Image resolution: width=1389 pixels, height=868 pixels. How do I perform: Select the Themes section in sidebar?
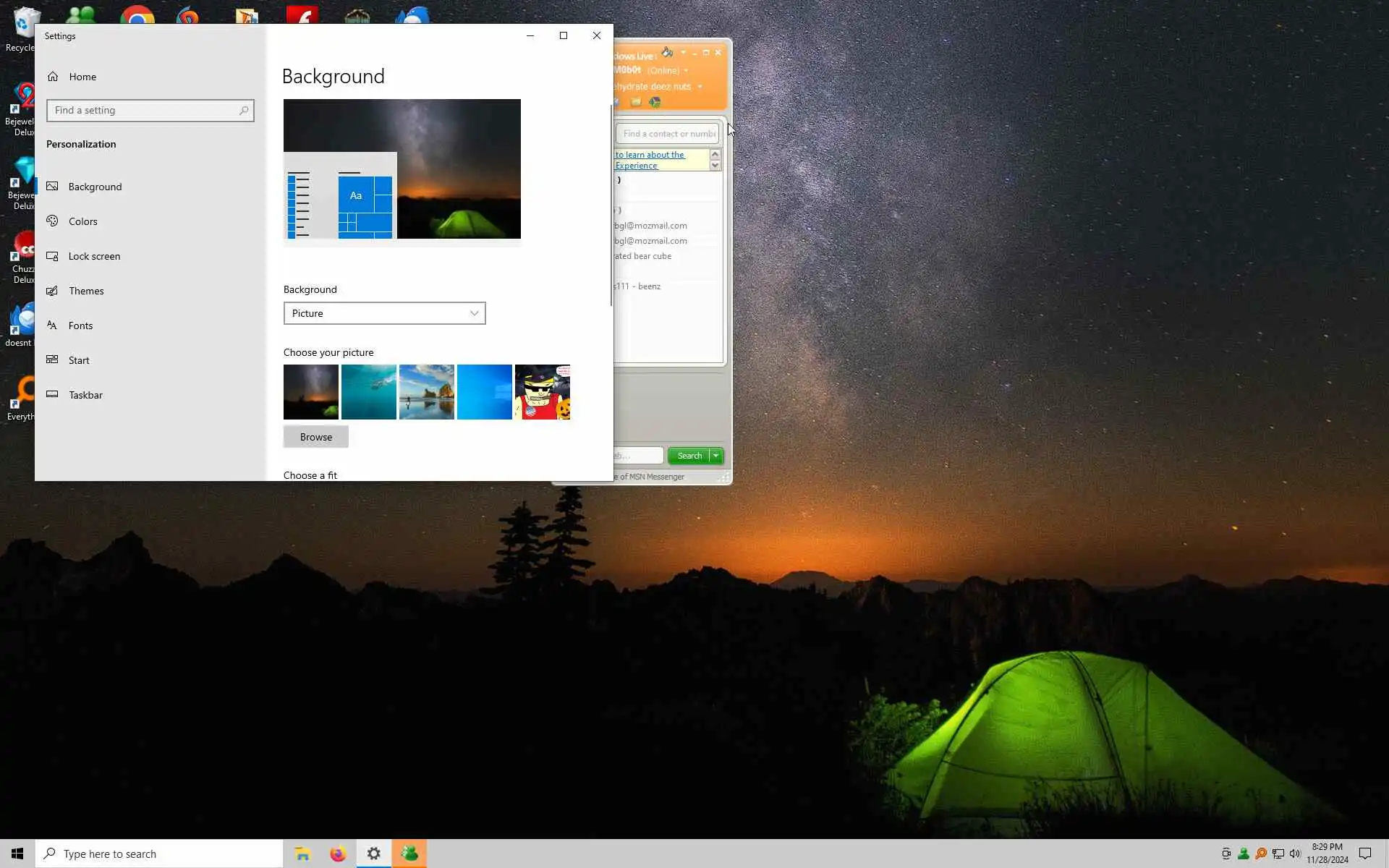coord(86,291)
